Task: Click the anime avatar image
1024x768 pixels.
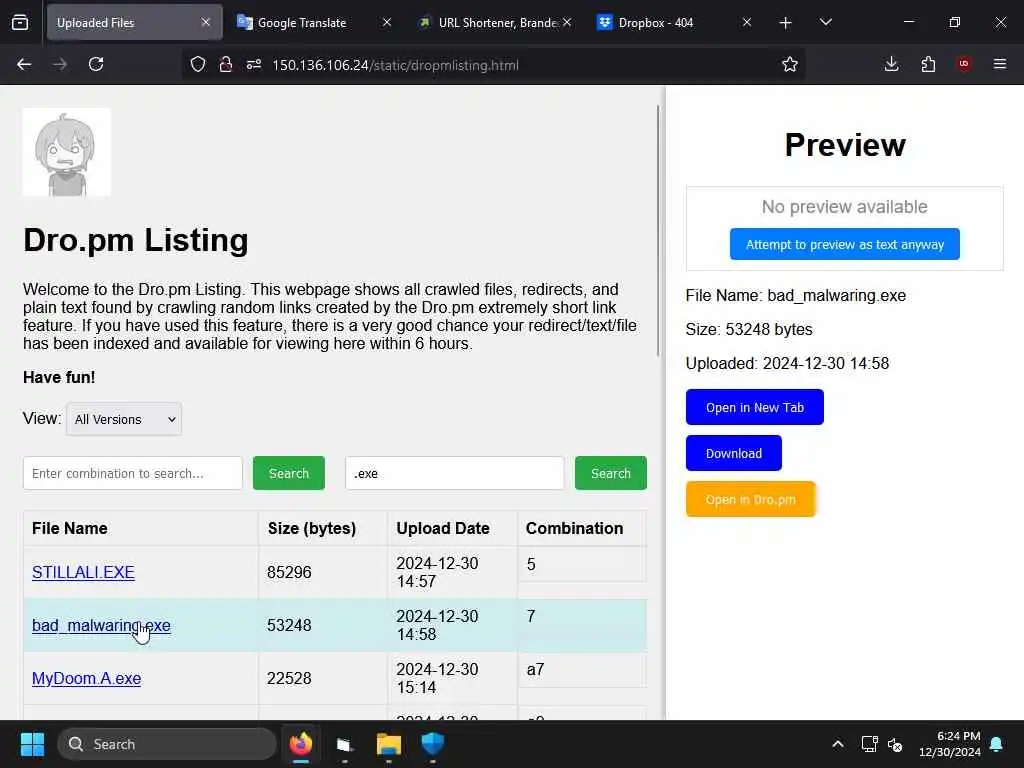Action: (67, 152)
